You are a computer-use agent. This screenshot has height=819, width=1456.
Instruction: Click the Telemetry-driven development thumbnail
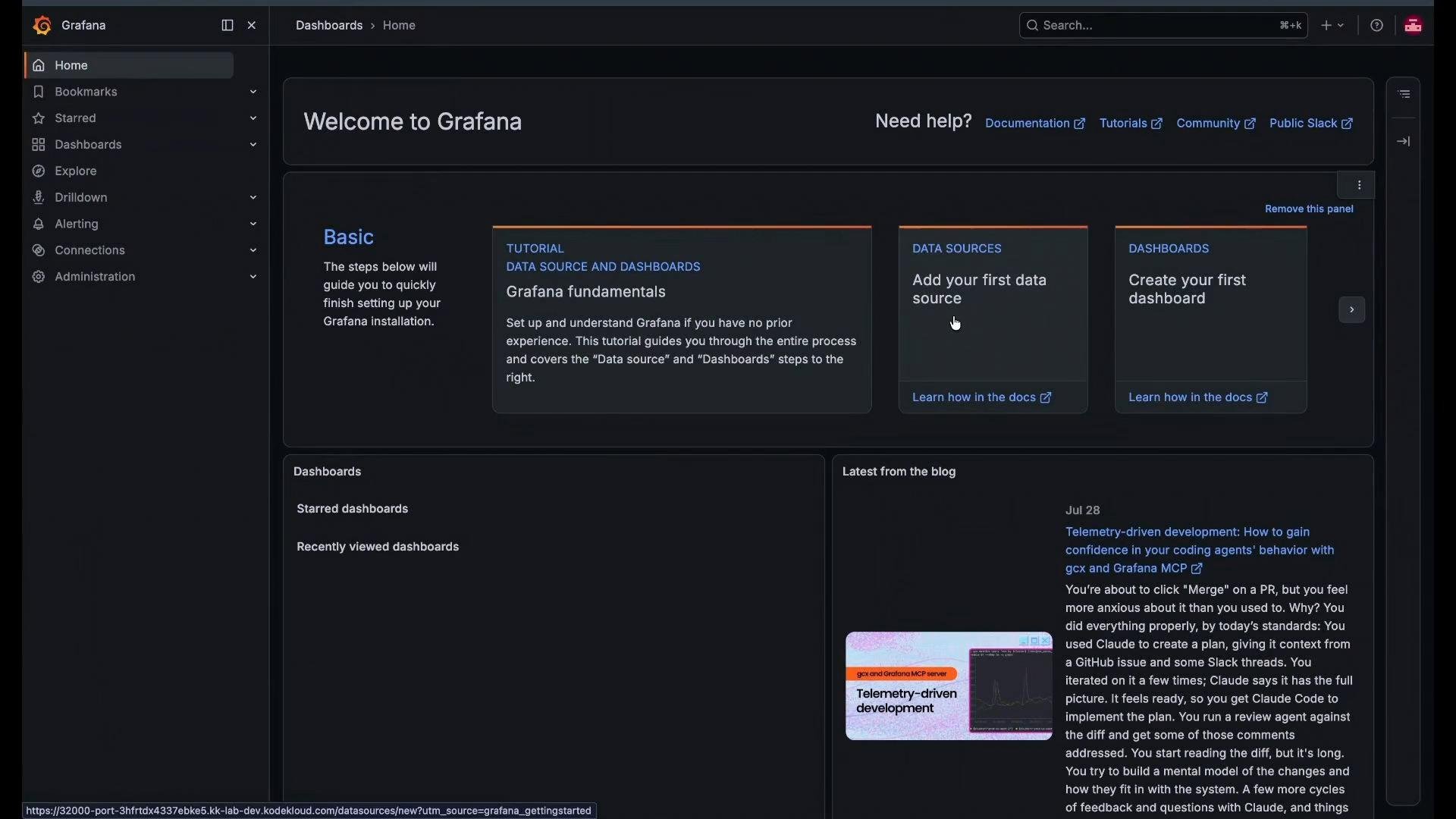[949, 687]
